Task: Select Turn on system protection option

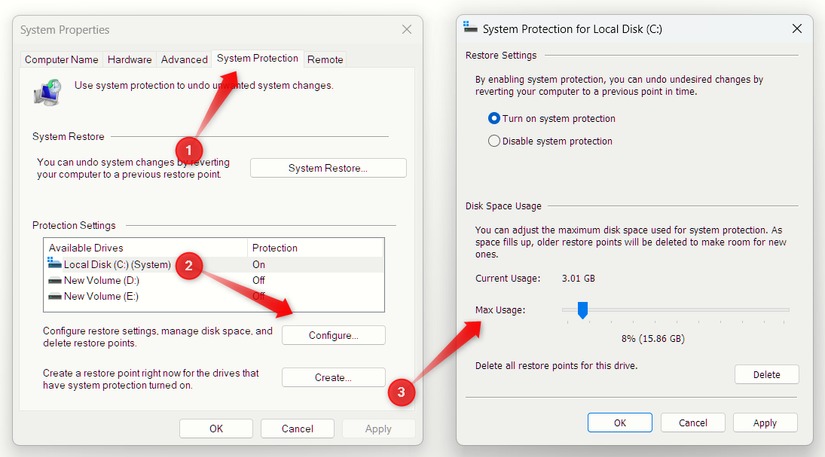Action: coord(494,118)
